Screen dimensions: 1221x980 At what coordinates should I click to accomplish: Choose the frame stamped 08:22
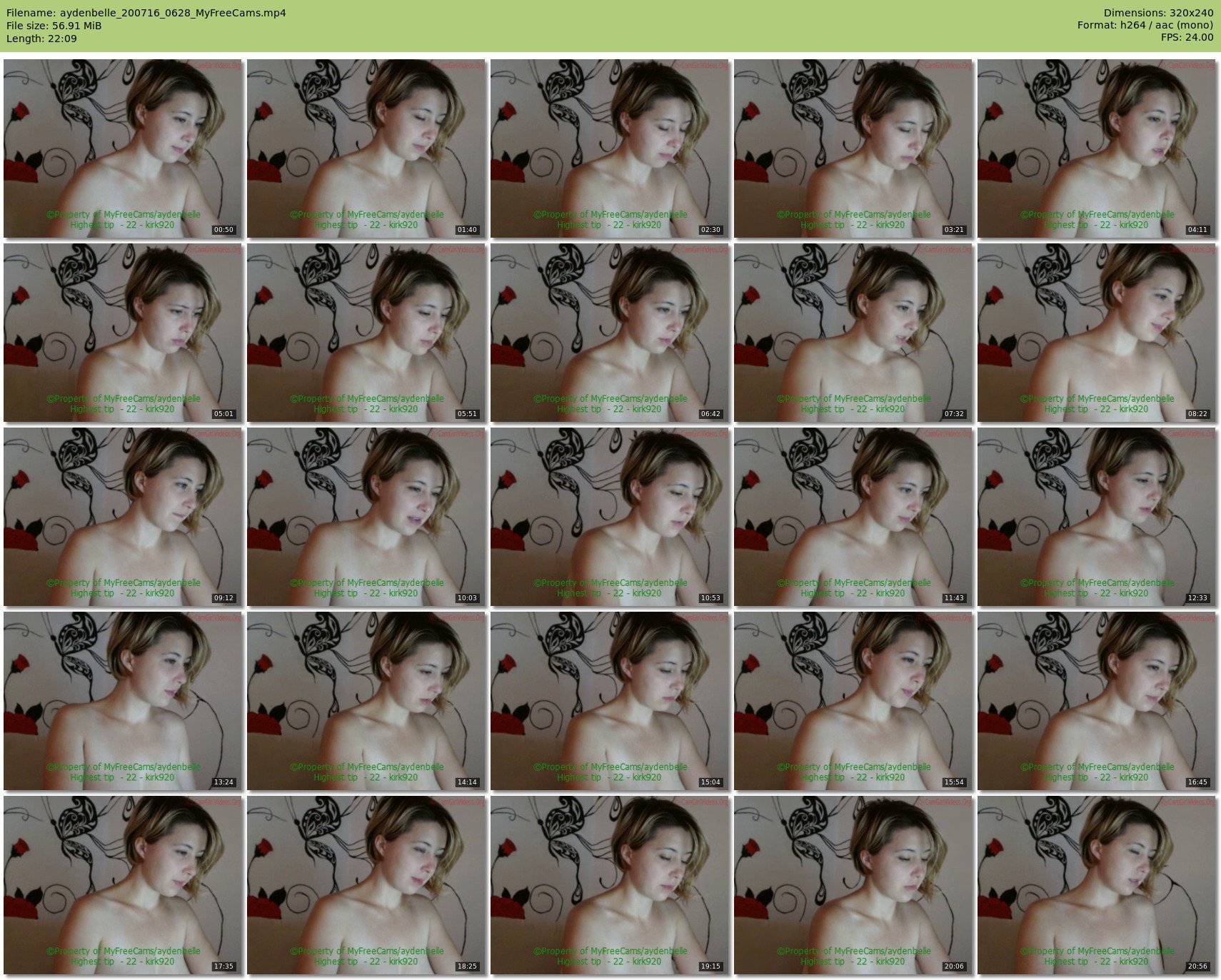pyautogui.click(x=1097, y=333)
